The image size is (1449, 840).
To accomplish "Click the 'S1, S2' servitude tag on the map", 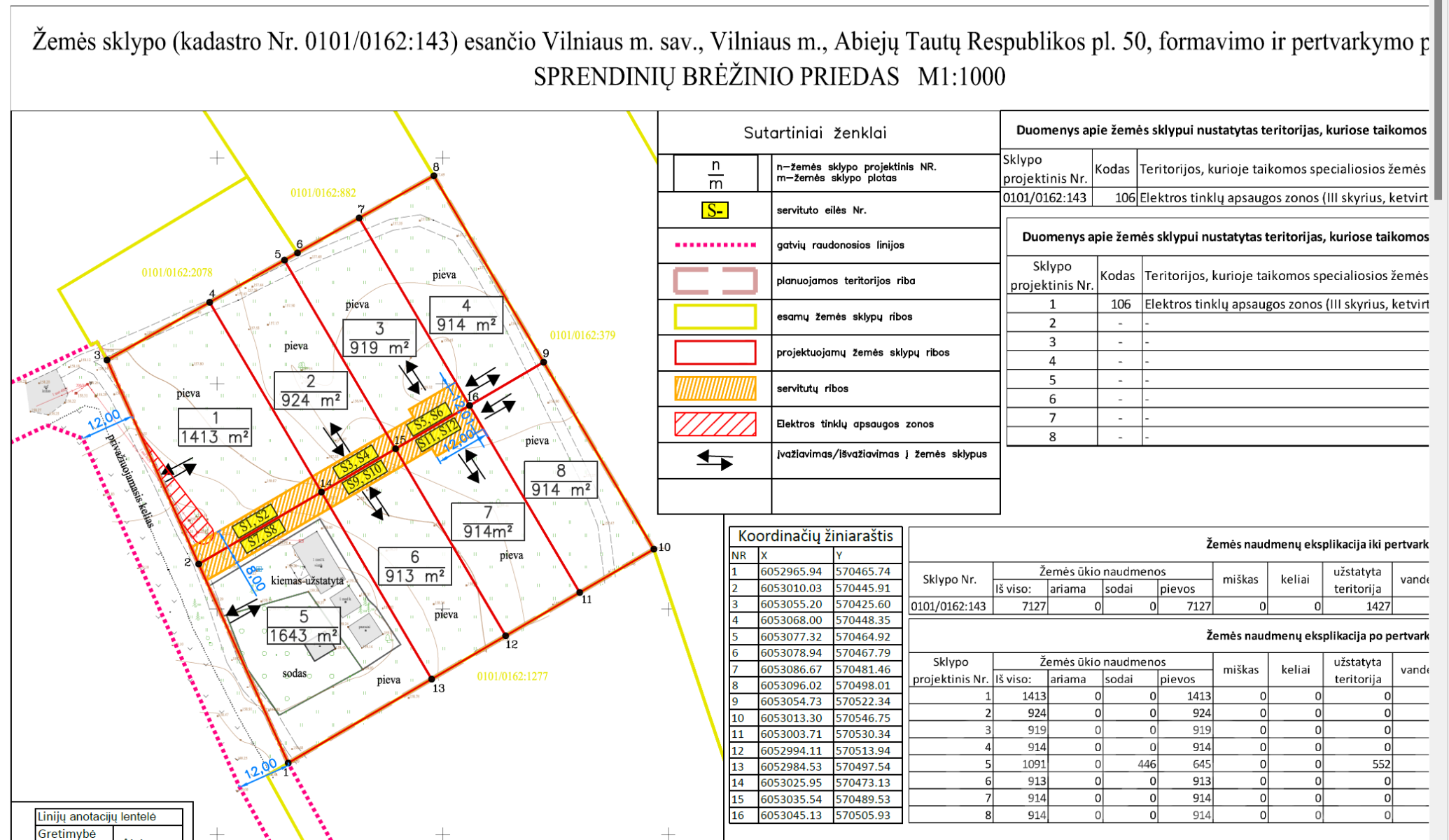I will tap(255, 521).
